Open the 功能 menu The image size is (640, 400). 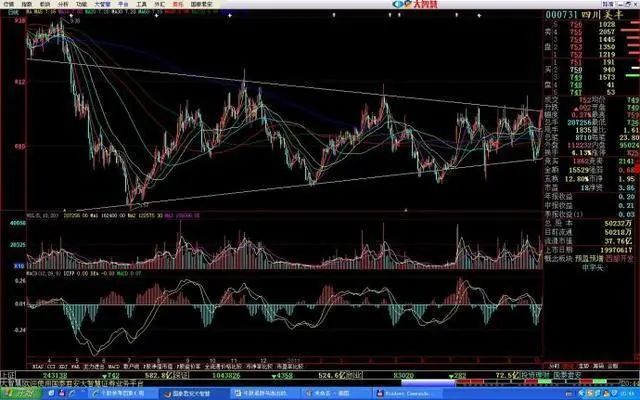tap(81, 4)
